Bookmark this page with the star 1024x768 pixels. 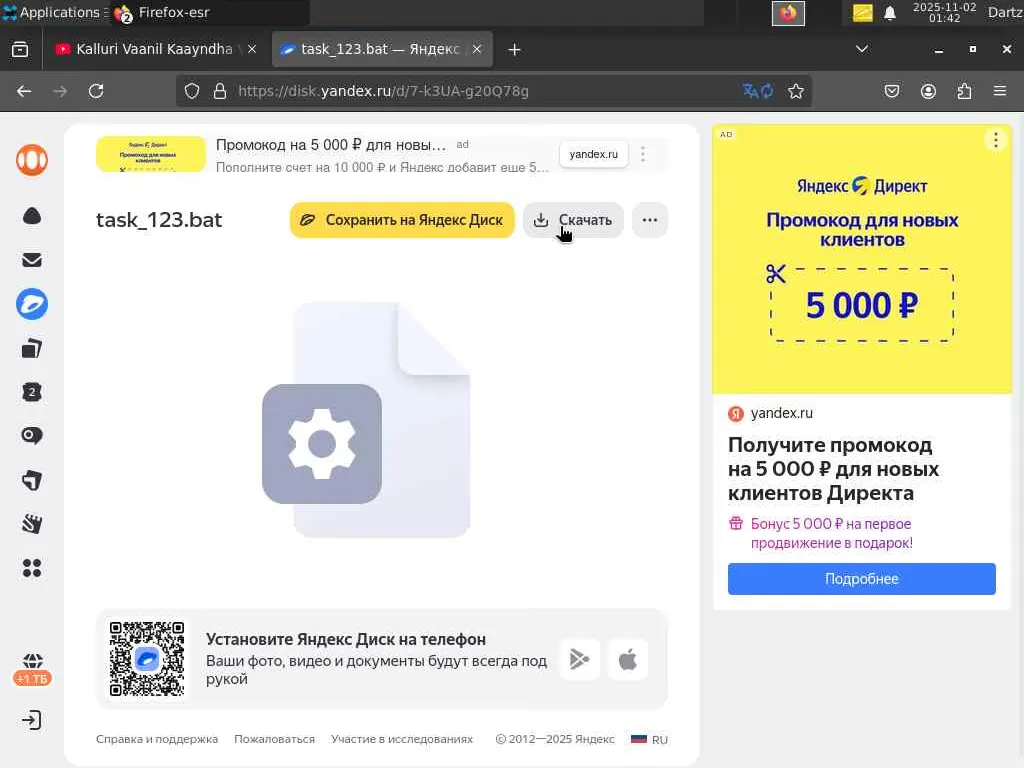[x=795, y=91]
